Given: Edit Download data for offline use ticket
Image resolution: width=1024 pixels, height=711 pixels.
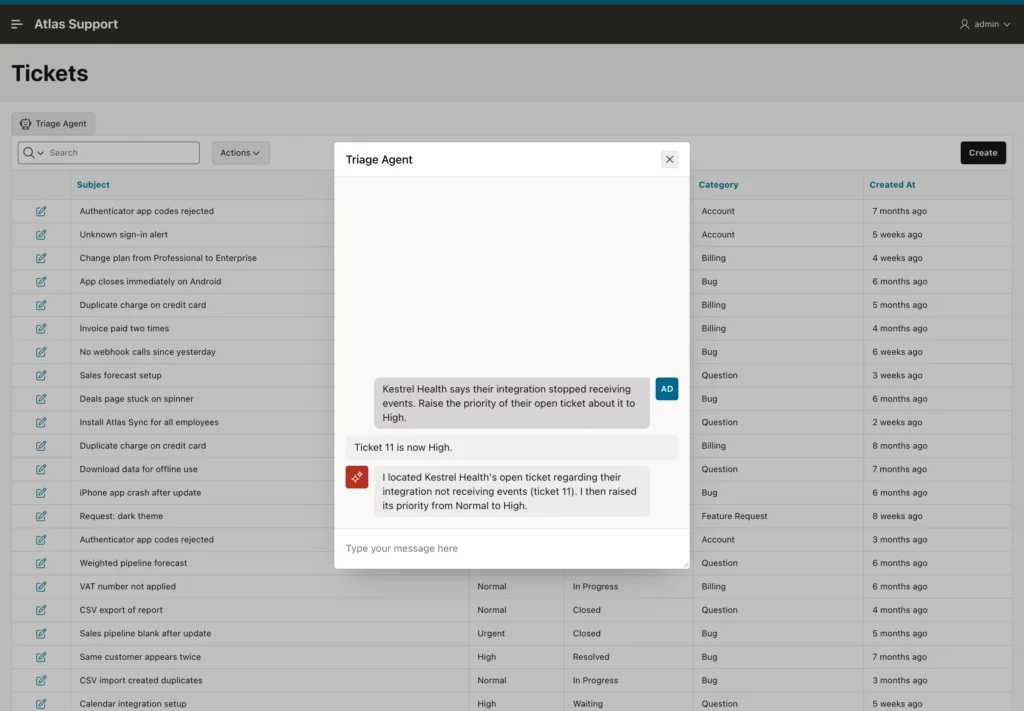Looking at the screenshot, I should pyautogui.click(x=41, y=469).
